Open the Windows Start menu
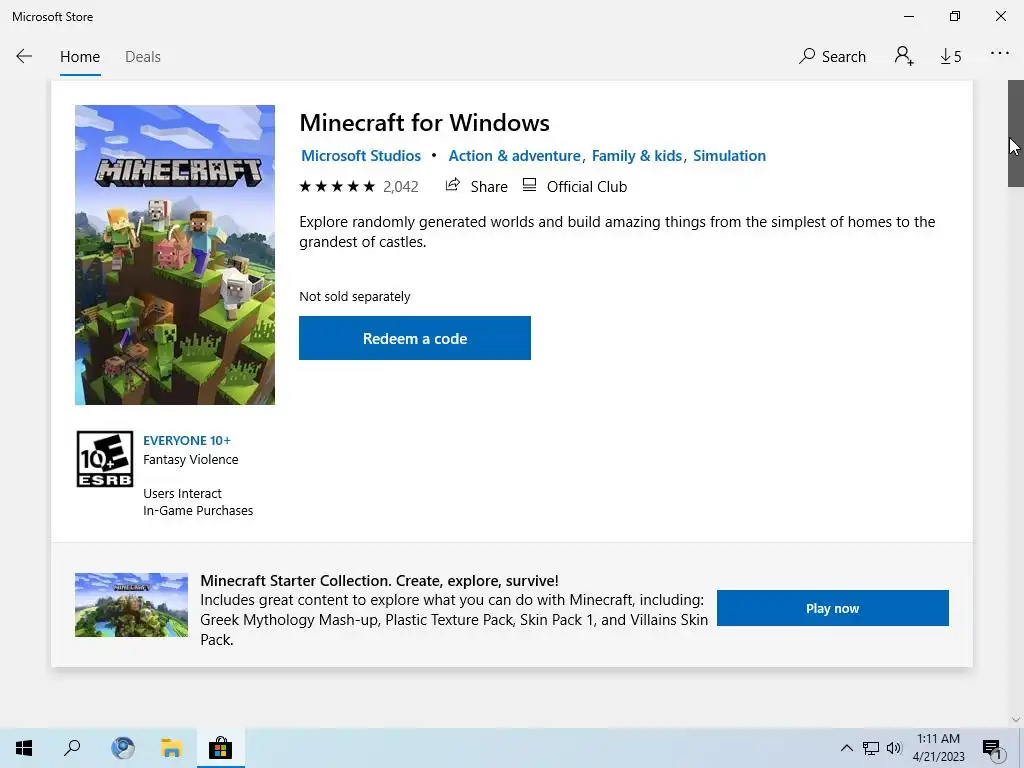 coord(24,748)
